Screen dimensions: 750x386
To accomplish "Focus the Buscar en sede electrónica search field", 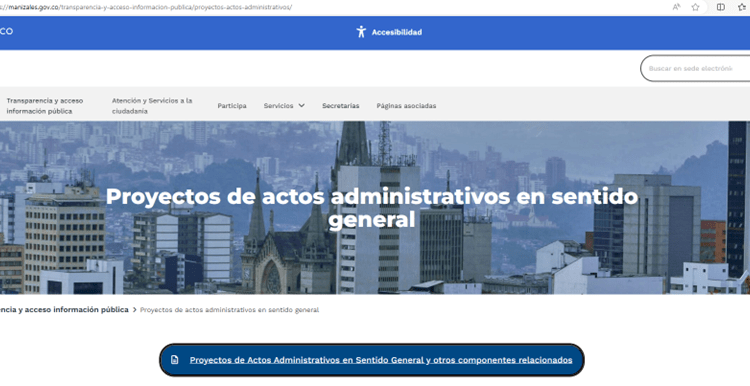I will point(695,68).
